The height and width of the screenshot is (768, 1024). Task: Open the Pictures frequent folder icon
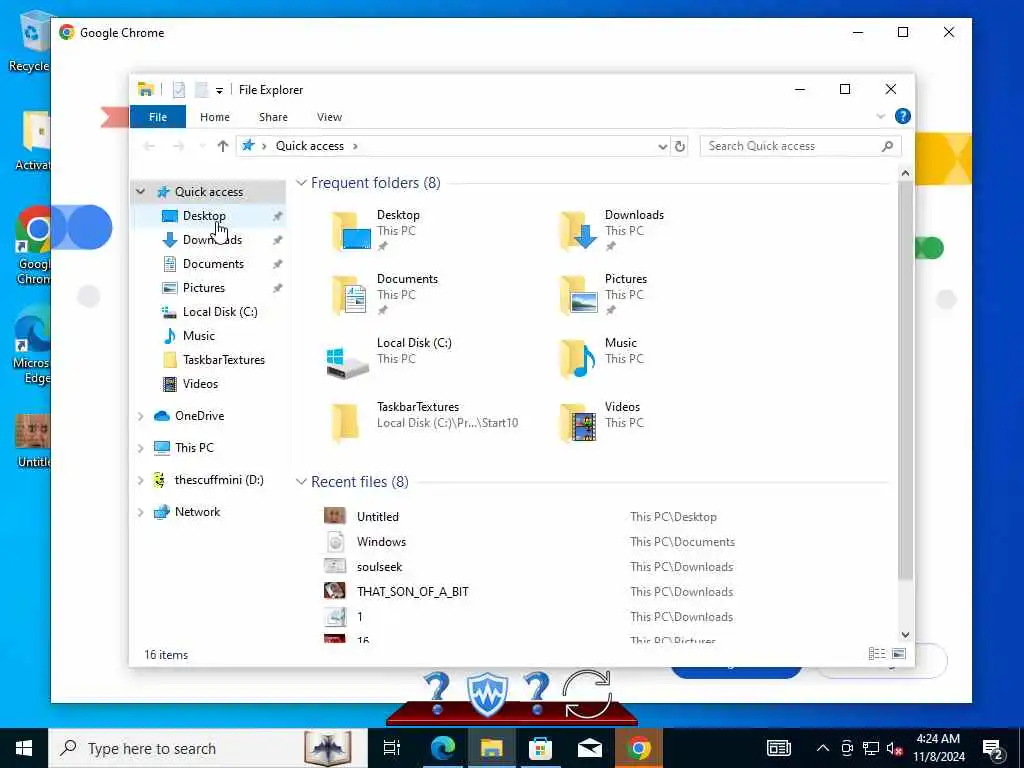tap(579, 295)
